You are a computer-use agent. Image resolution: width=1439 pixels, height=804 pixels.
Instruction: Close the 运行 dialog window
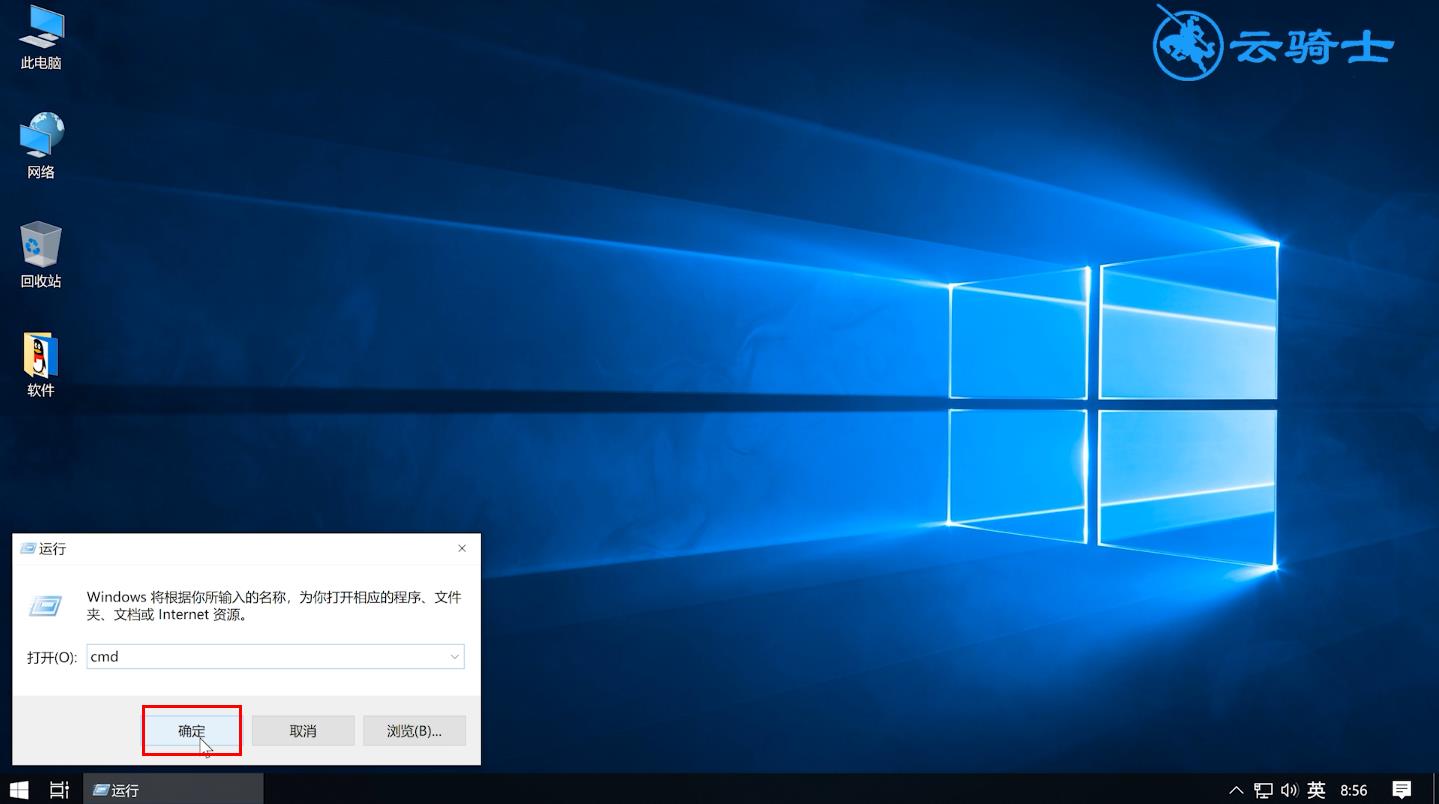pyautogui.click(x=462, y=549)
